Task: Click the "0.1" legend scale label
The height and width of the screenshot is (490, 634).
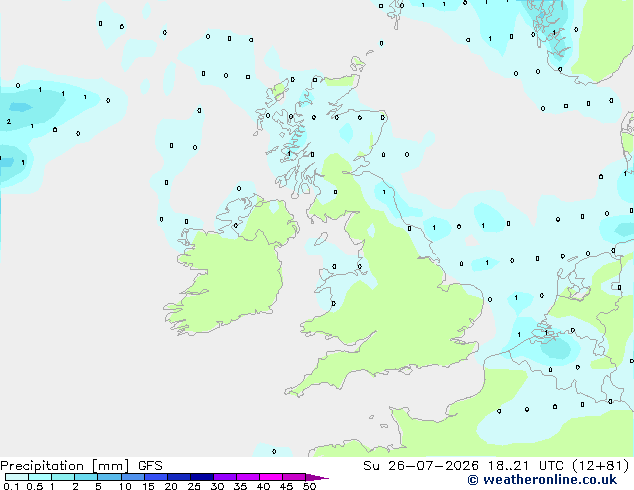Action: click(x=11, y=486)
